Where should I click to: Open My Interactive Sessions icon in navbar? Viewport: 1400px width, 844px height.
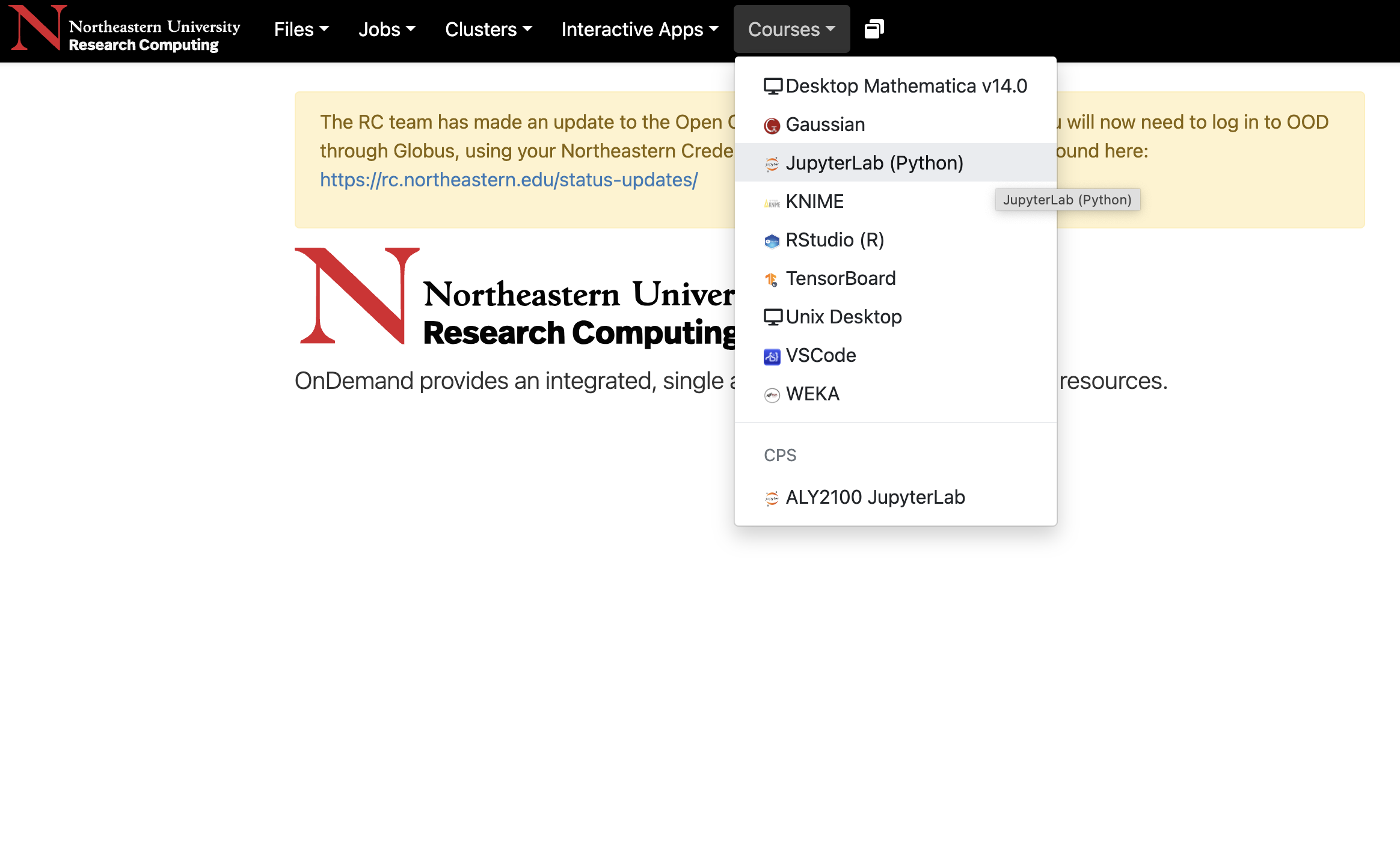click(x=874, y=29)
